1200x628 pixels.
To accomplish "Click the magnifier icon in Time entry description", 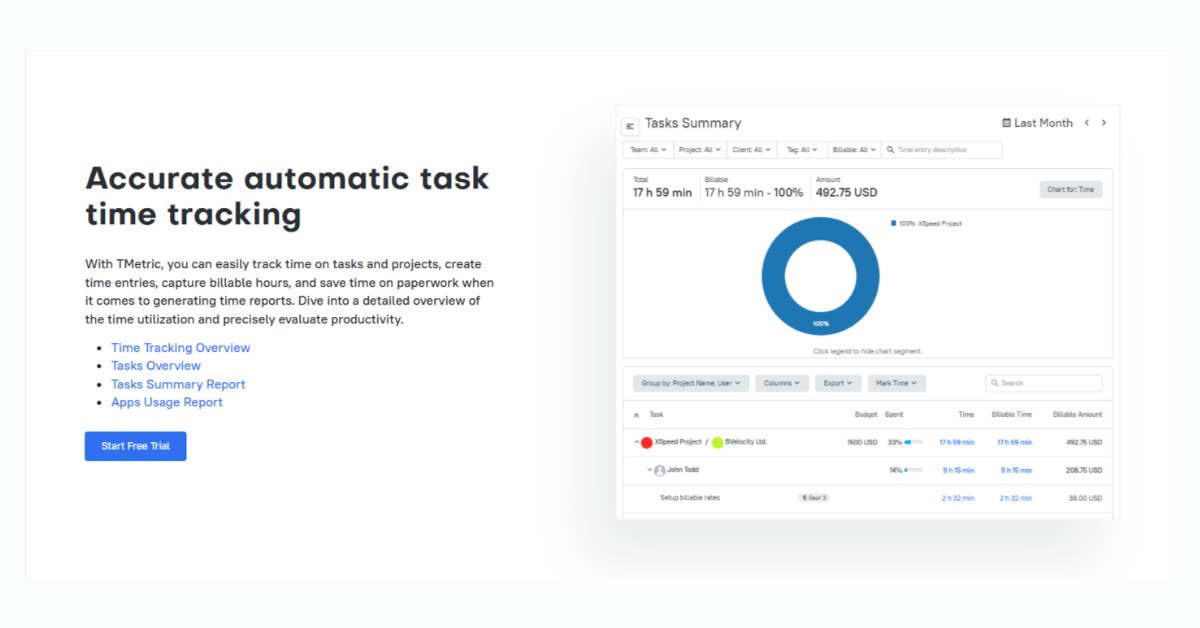I will coord(890,150).
